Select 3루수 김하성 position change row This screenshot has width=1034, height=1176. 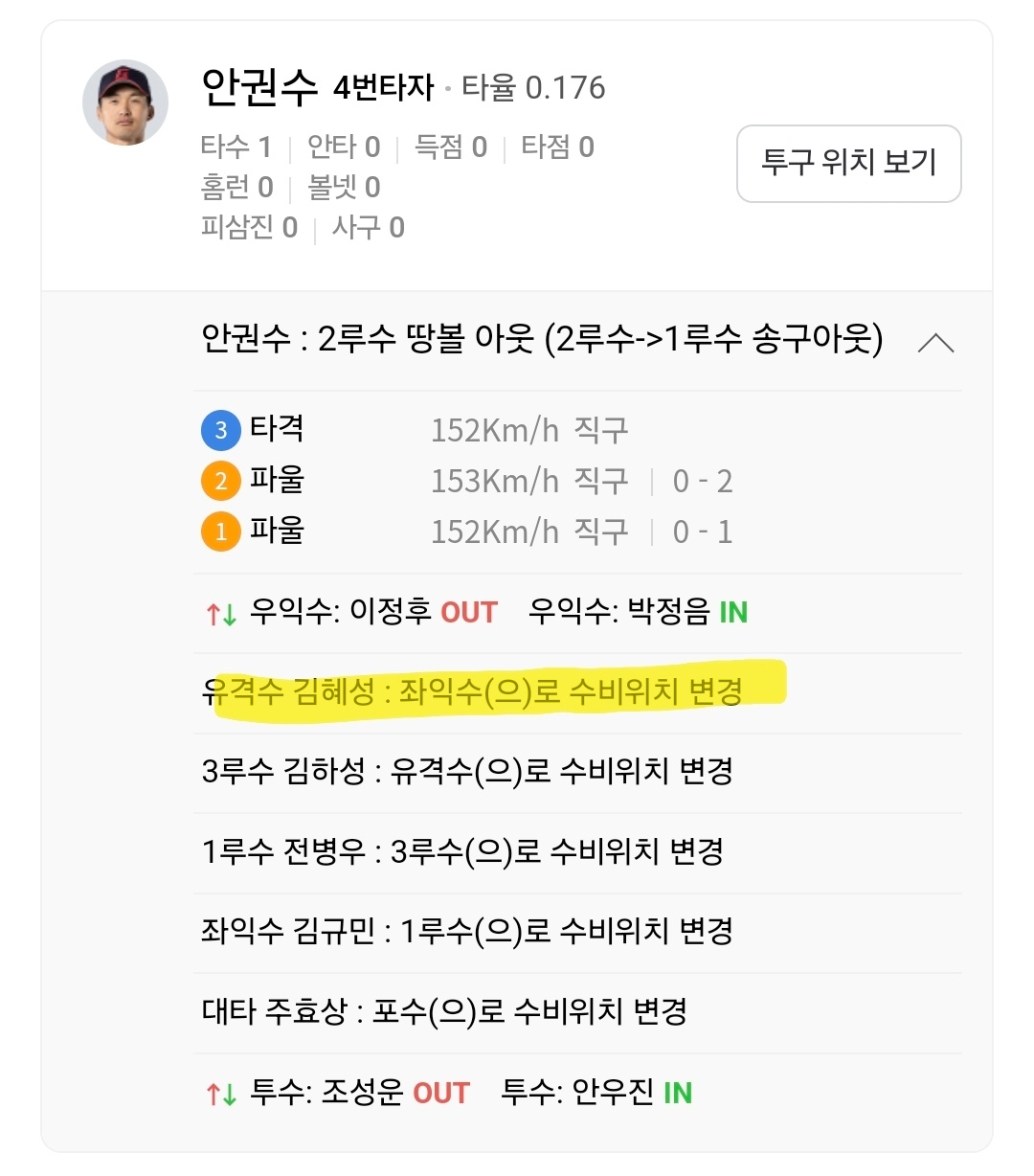(x=467, y=771)
